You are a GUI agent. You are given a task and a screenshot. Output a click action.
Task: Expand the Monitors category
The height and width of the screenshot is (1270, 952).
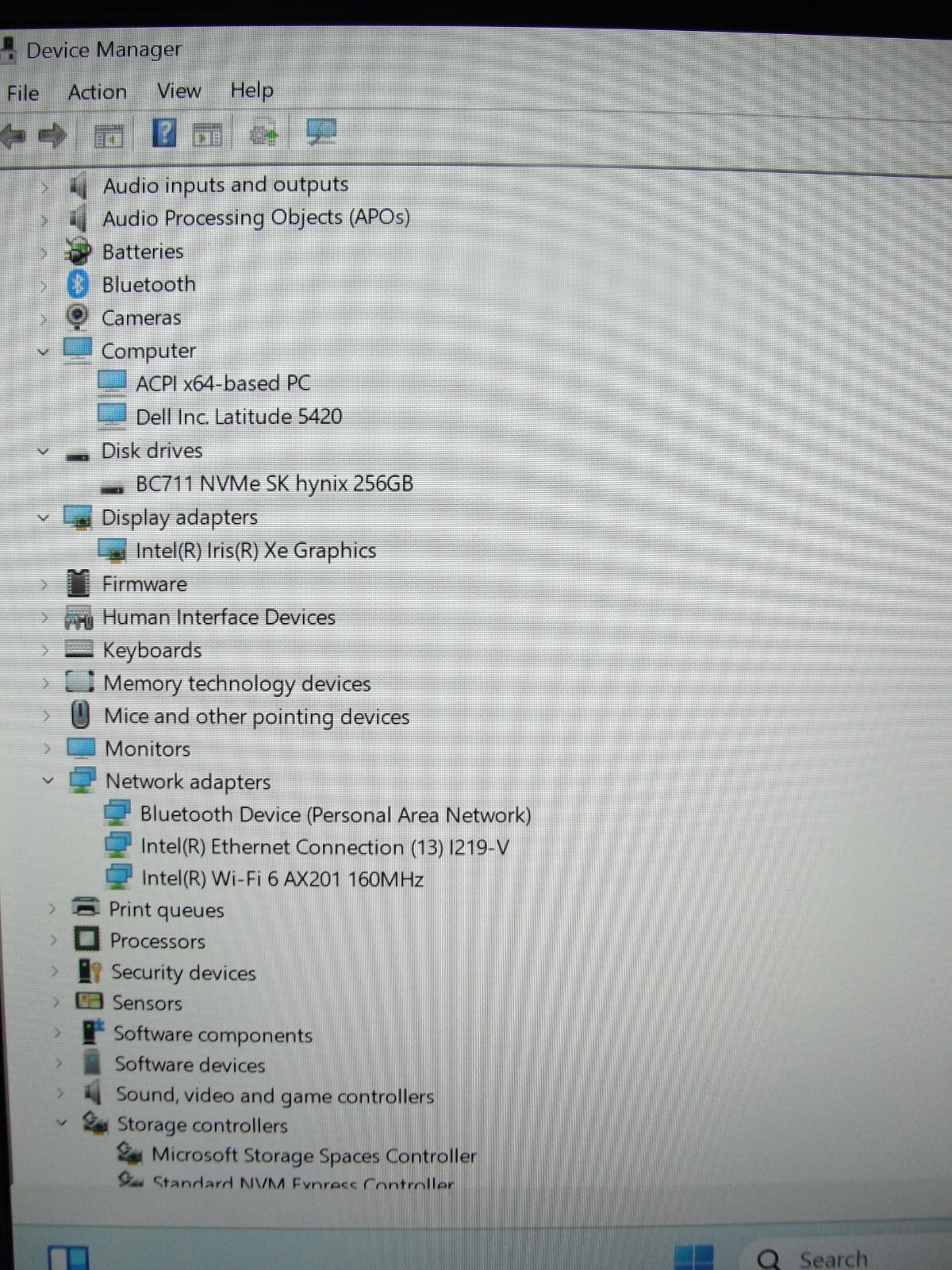(x=48, y=749)
